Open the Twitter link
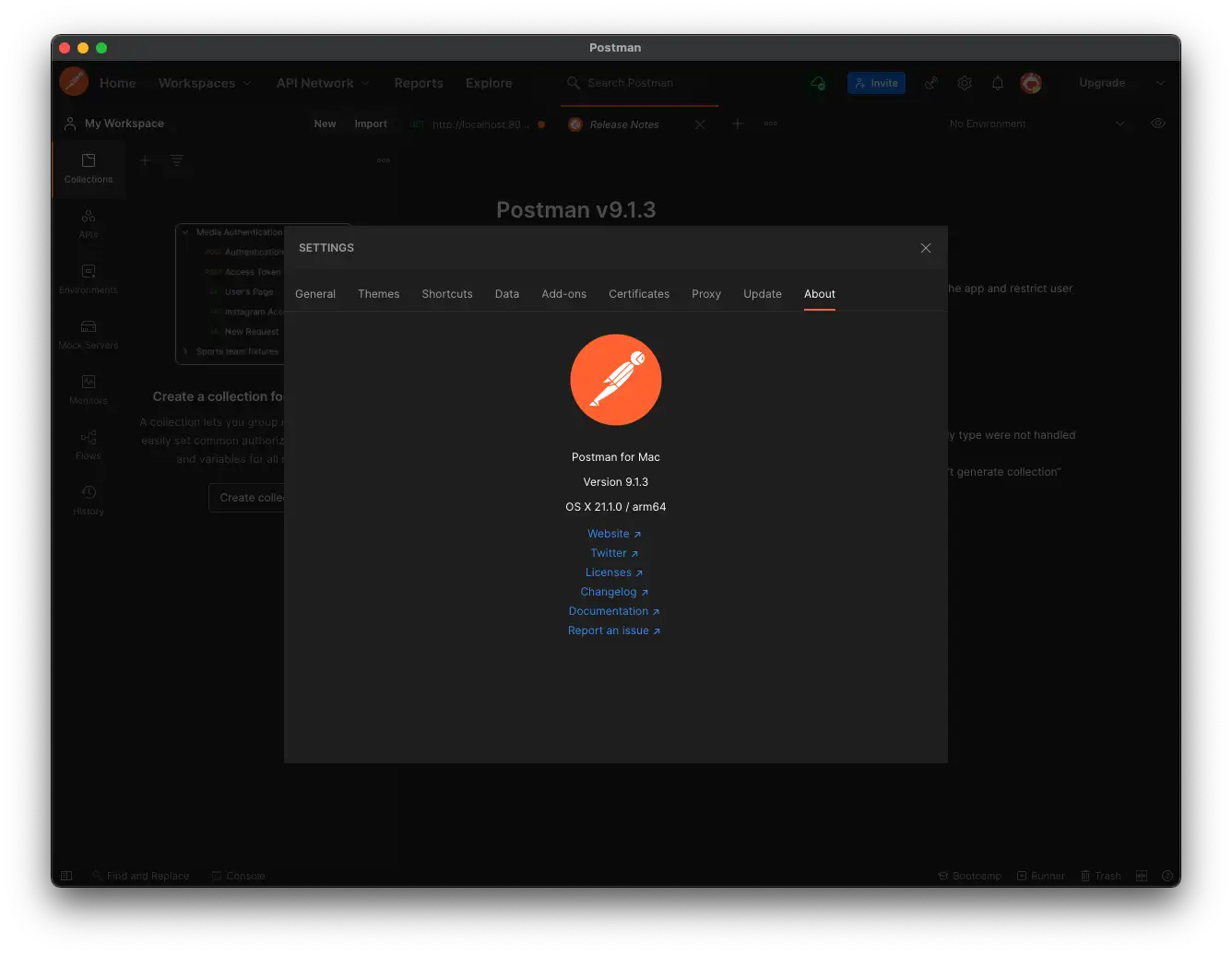1232x955 pixels. [614, 553]
